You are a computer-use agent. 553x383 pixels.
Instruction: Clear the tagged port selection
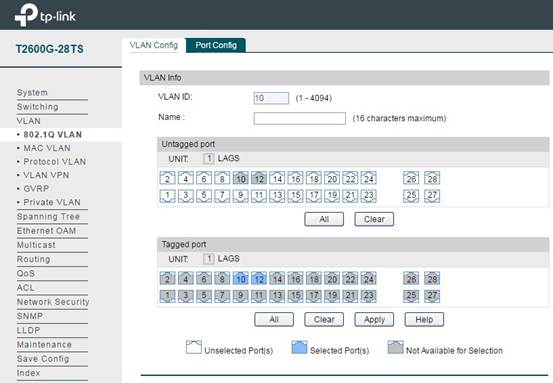pos(324,320)
